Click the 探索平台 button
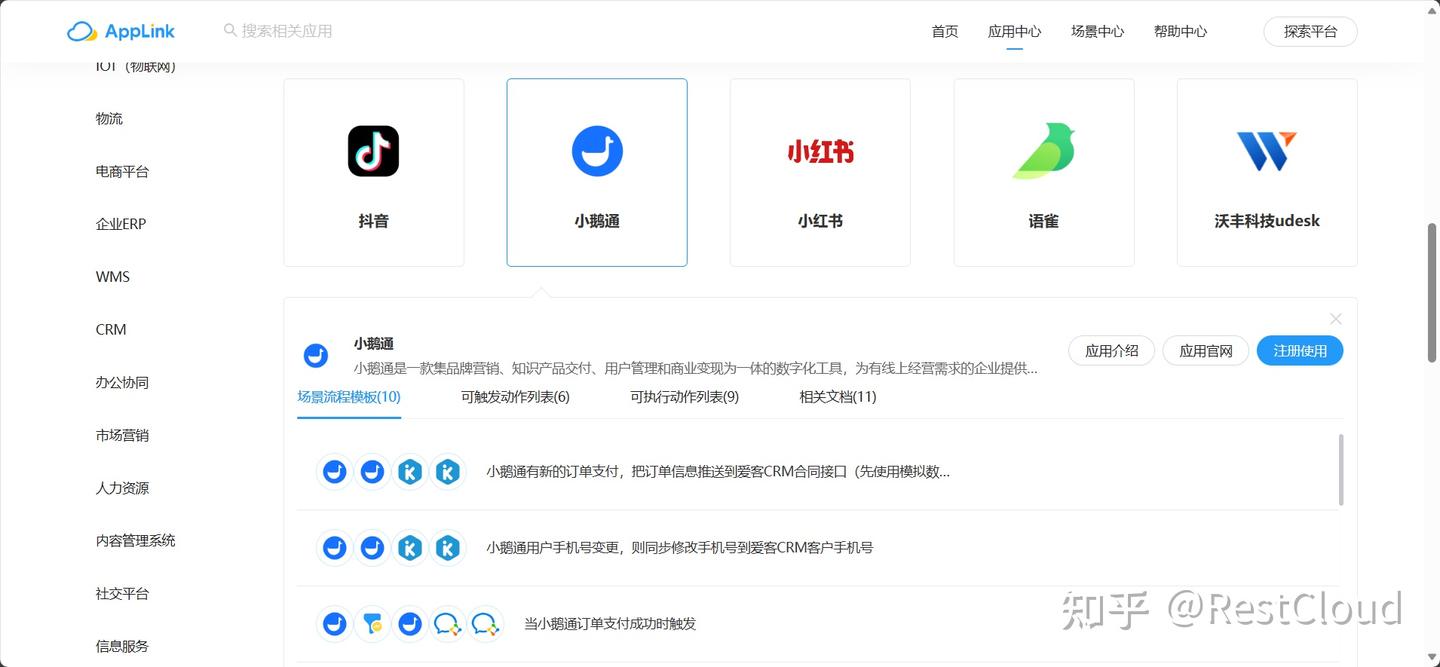1440x667 pixels. coord(1310,31)
